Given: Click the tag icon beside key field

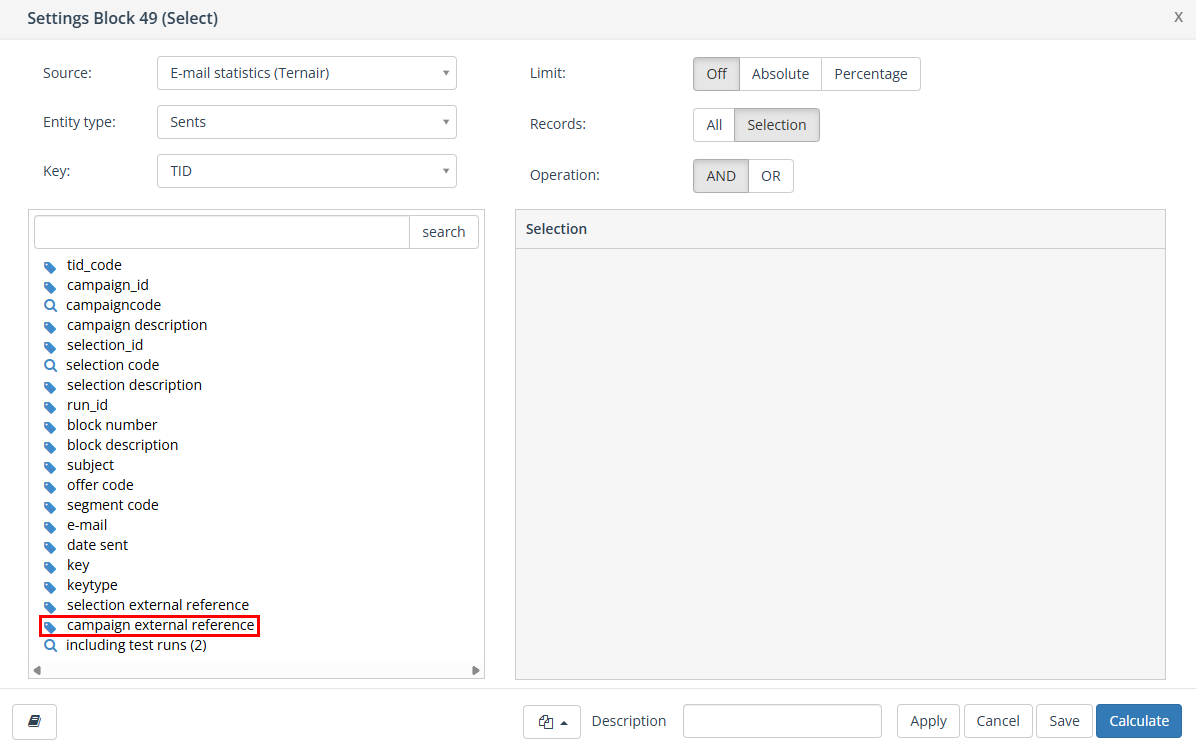Looking at the screenshot, I should pyautogui.click(x=50, y=567).
